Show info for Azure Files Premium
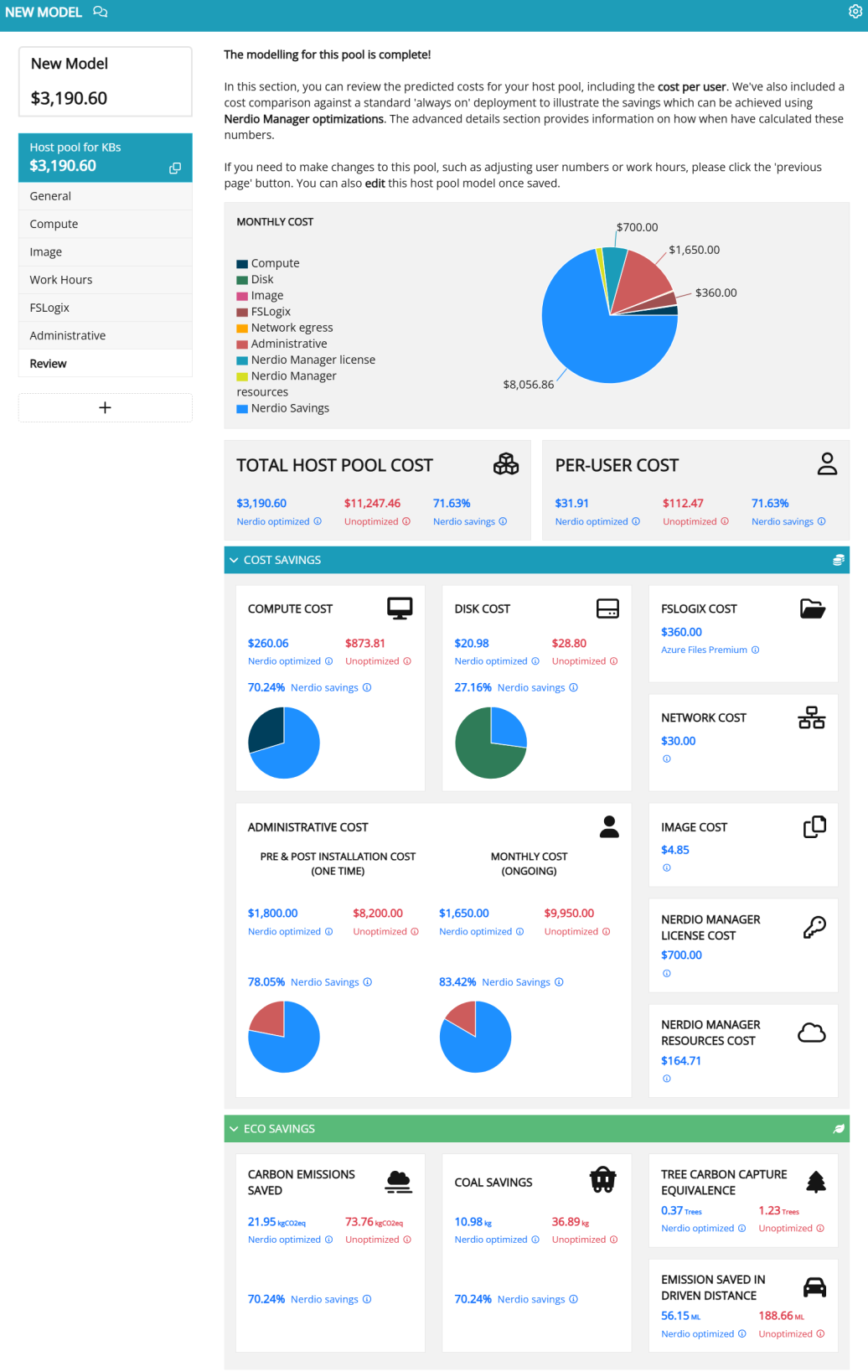This screenshot has height=1372, width=868. [x=756, y=650]
